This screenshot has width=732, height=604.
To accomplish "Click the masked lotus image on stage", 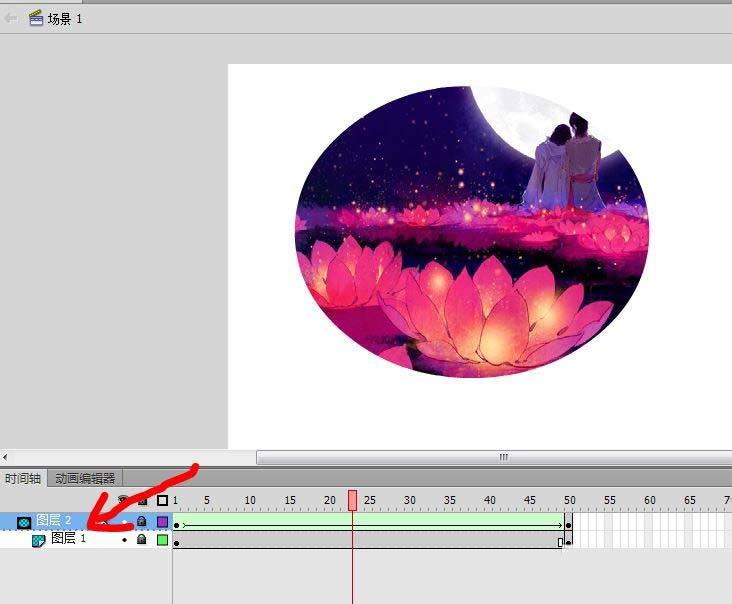I will tap(472, 231).
